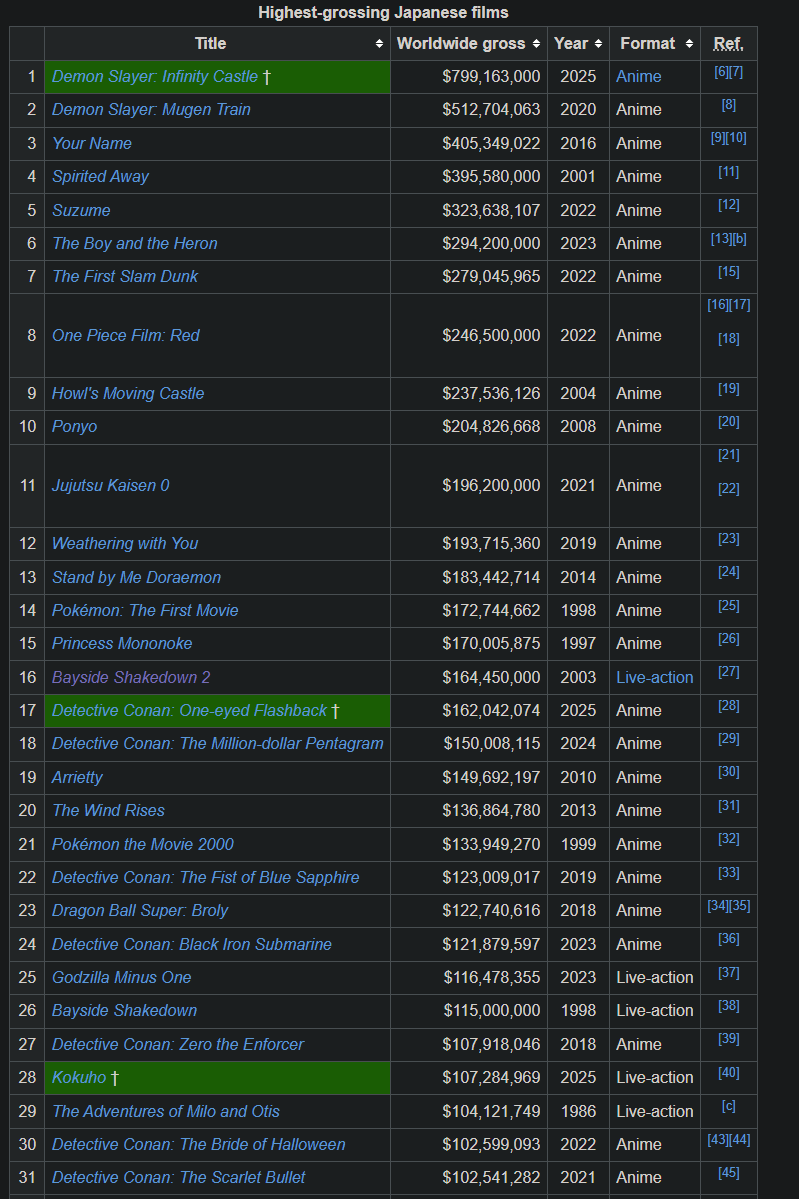
Task: Select the $164,450,000 gross value
Action: (491, 677)
